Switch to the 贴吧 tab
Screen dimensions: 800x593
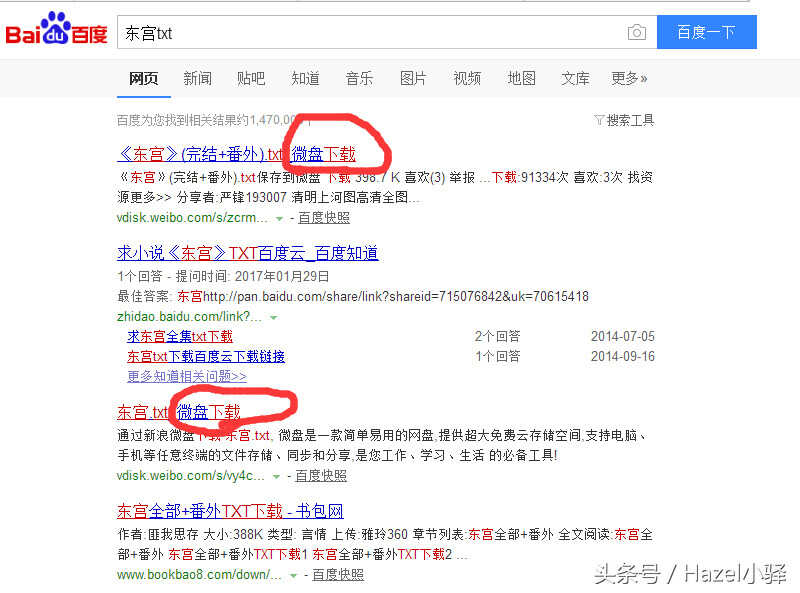click(251, 79)
